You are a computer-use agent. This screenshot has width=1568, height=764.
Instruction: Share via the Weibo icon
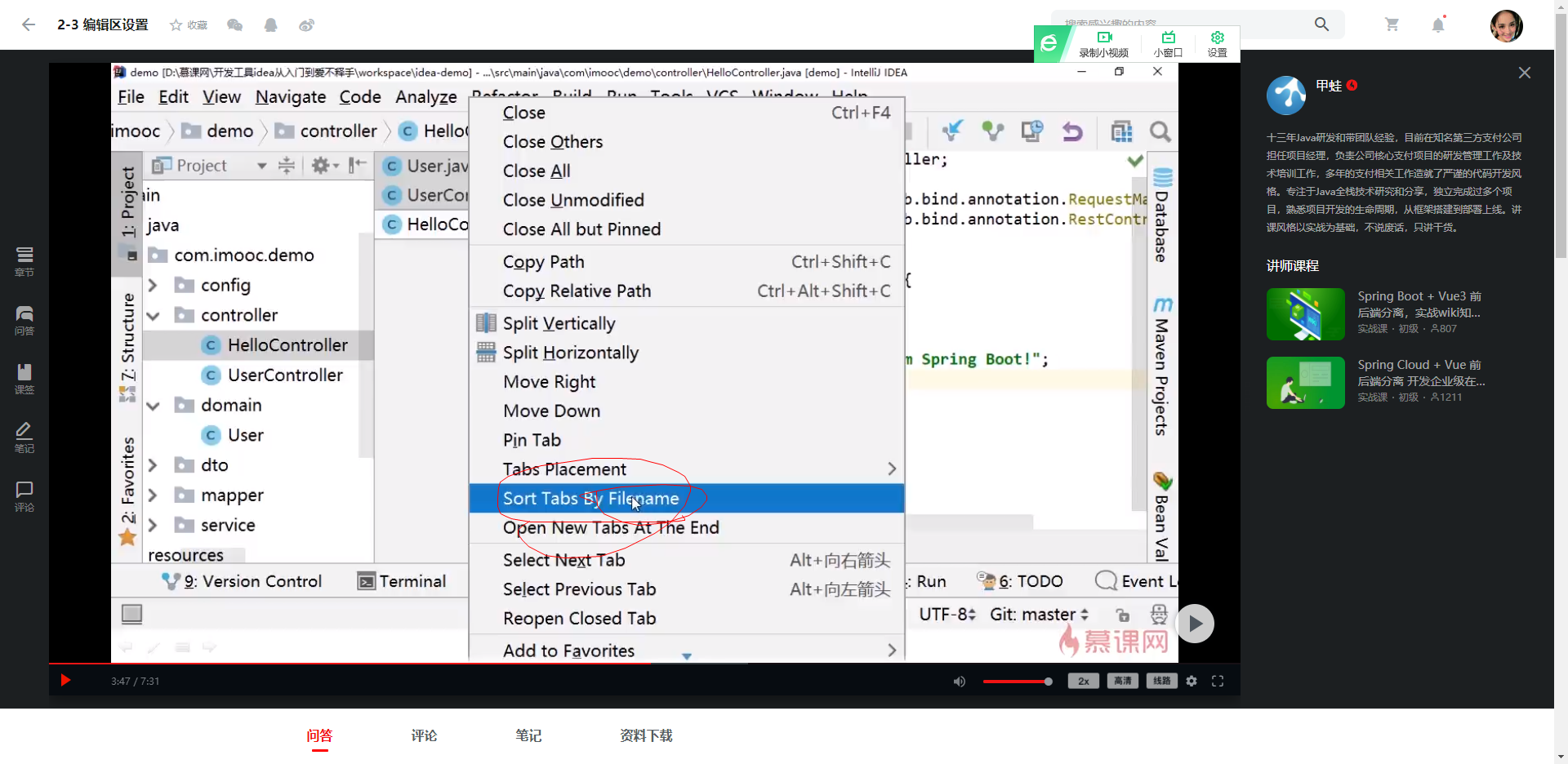[306, 25]
